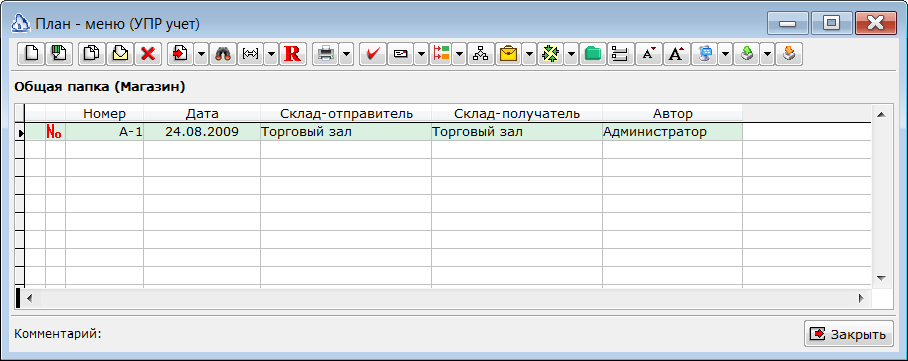
Task: Click the Автор column header
Action: point(672,114)
